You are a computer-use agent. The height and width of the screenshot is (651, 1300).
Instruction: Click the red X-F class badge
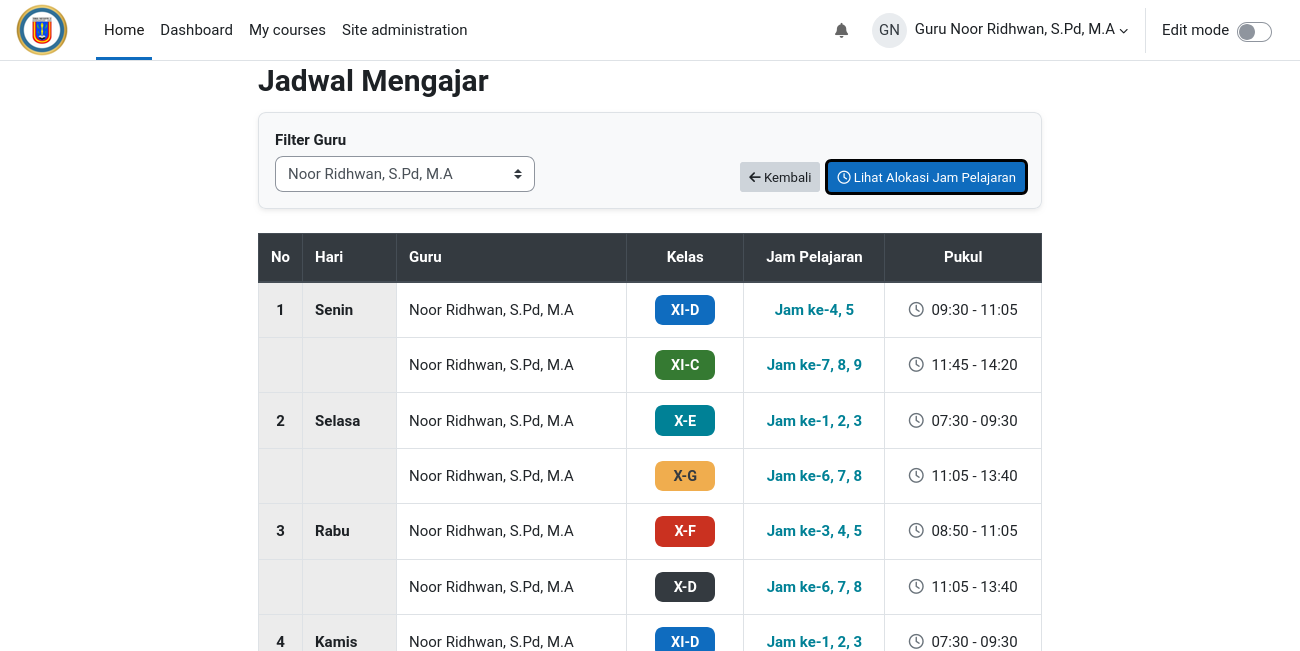685,531
